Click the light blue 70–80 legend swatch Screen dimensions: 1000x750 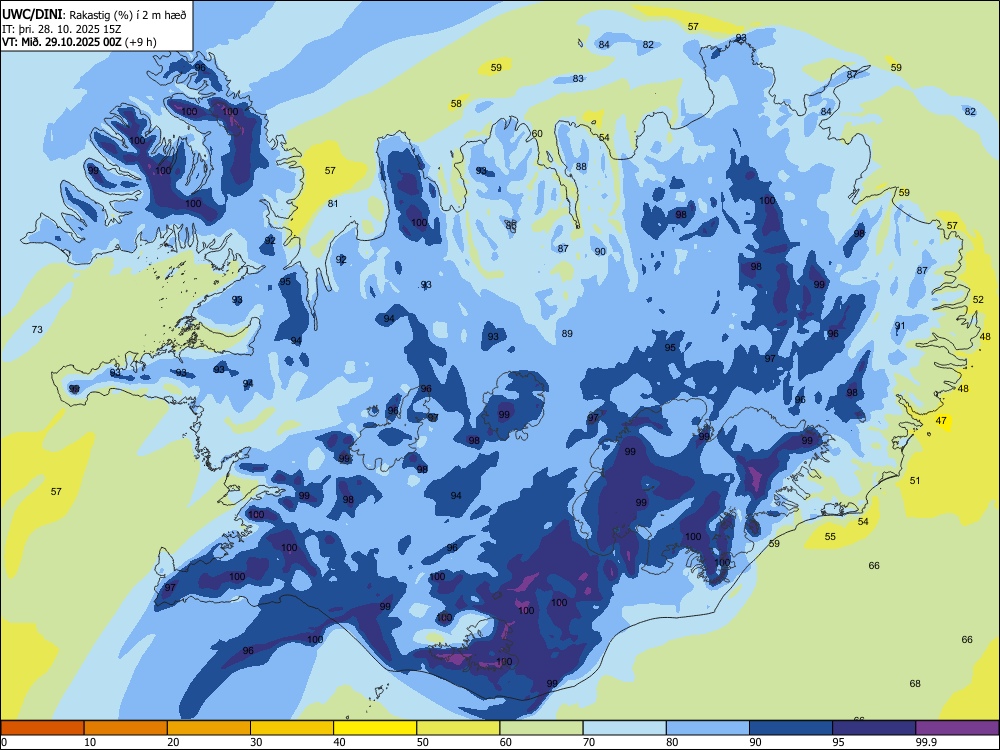pyautogui.click(x=624, y=728)
